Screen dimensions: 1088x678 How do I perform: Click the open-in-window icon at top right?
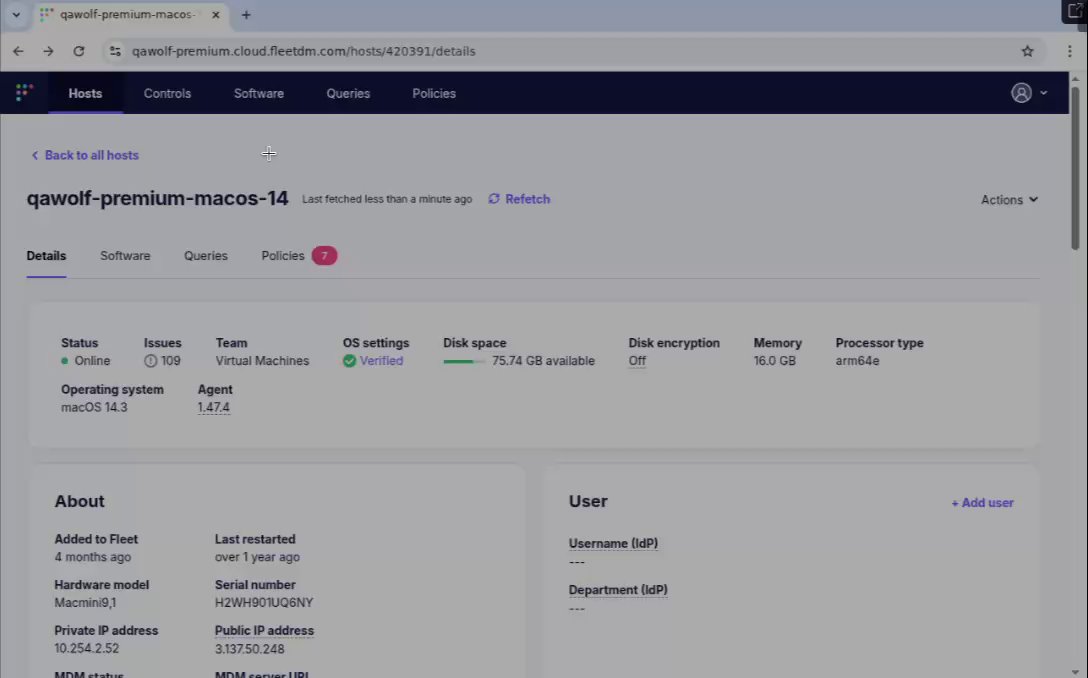[x=1075, y=11]
